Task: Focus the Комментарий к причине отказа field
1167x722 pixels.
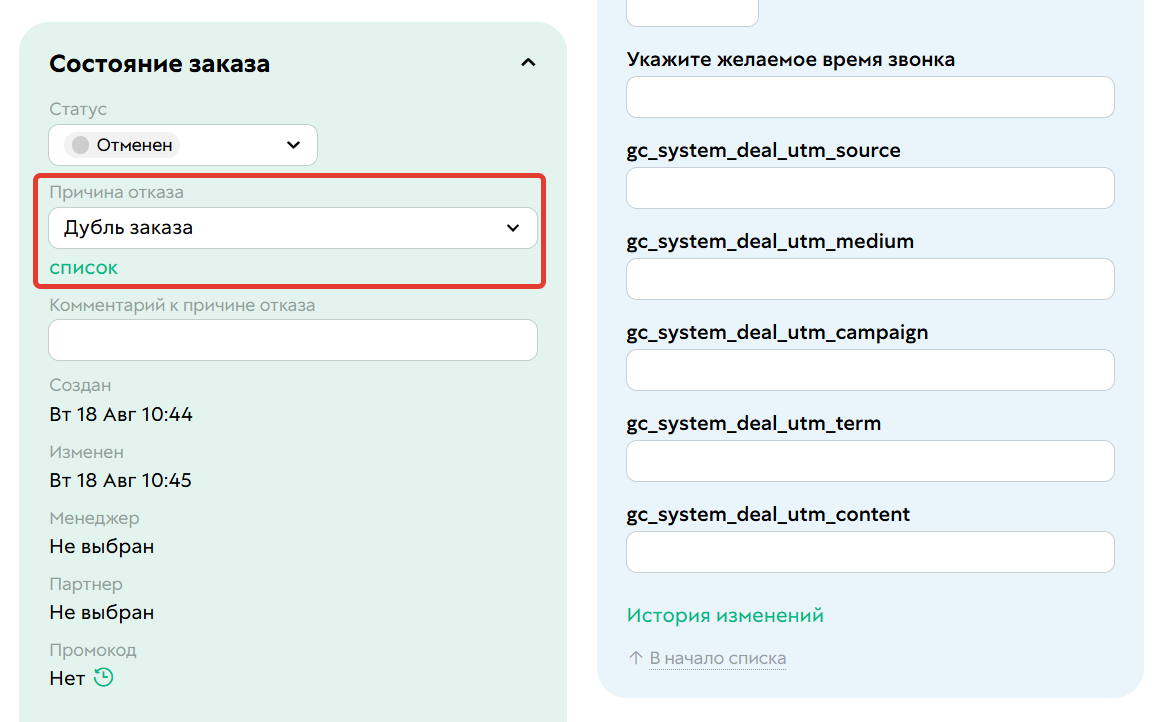Action: pyautogui.click(x=292, y=340)
